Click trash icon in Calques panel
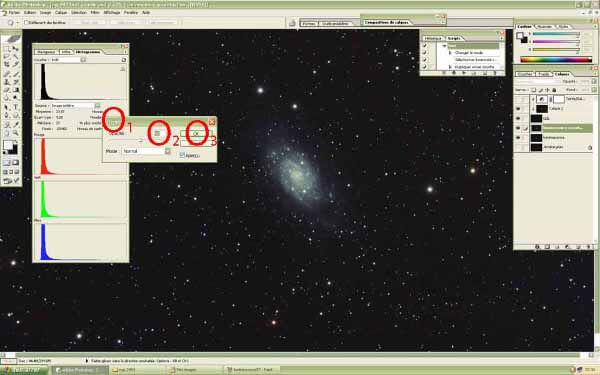600x375 pixels. pyautogui.click(x=589, y=247)
